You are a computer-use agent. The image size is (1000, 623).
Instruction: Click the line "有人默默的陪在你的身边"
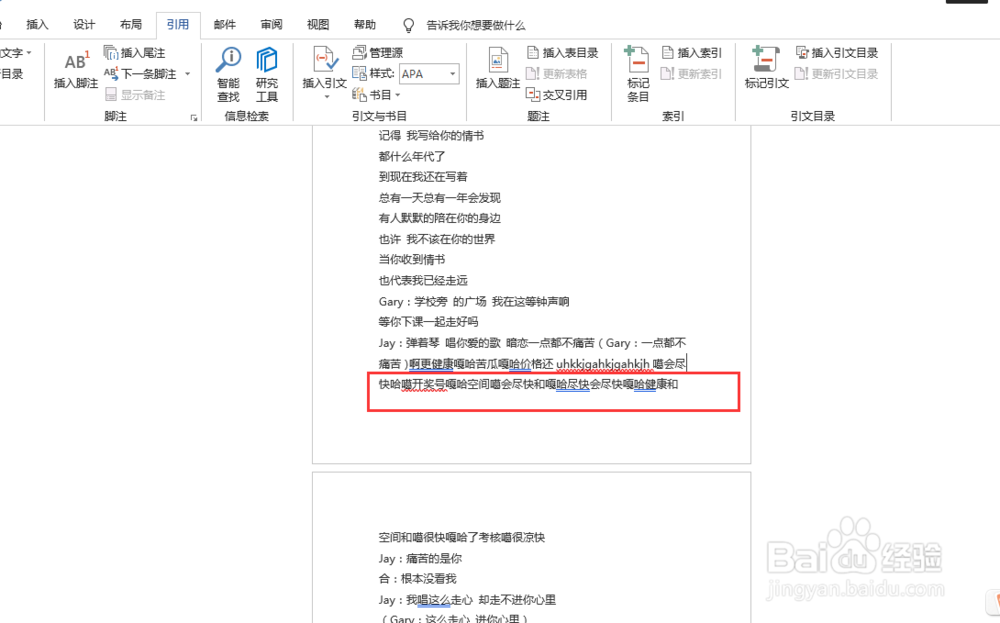click(439, 218)
